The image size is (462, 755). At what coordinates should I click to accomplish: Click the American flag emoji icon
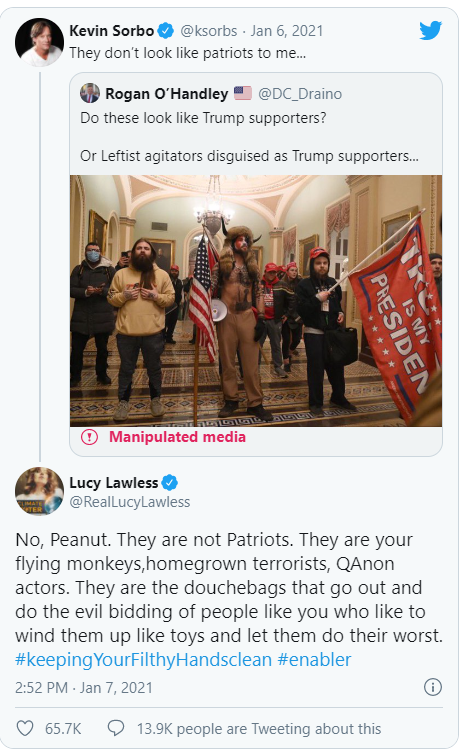pyautogui.click(x=243, y=93)
